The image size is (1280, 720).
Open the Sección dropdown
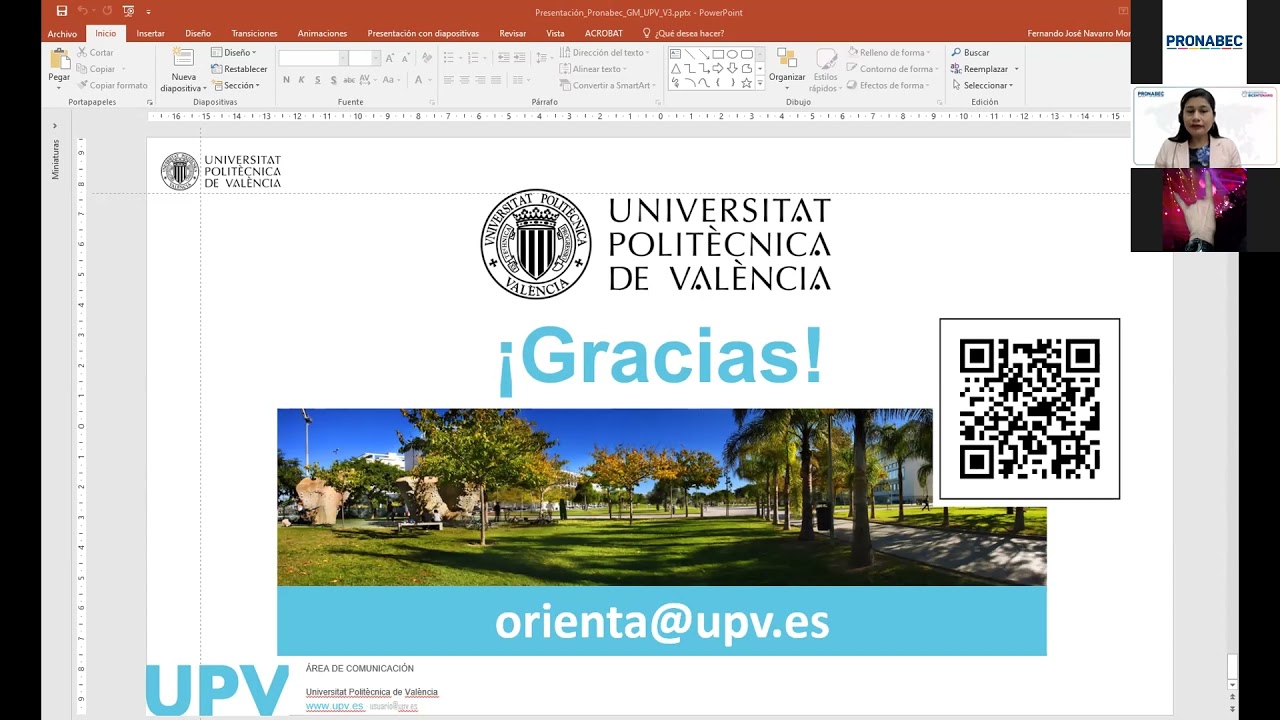236,85
